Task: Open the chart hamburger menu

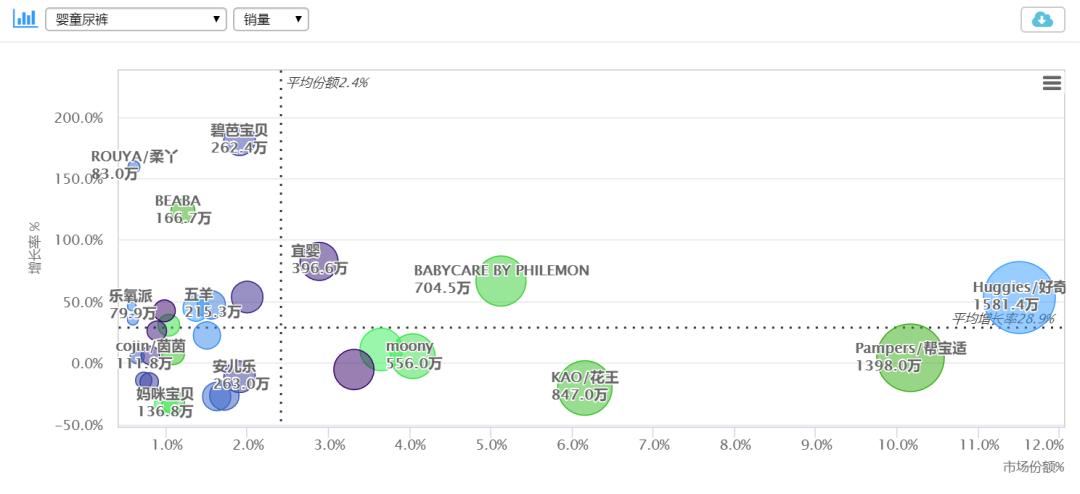Action: (x=1052, y=83)
